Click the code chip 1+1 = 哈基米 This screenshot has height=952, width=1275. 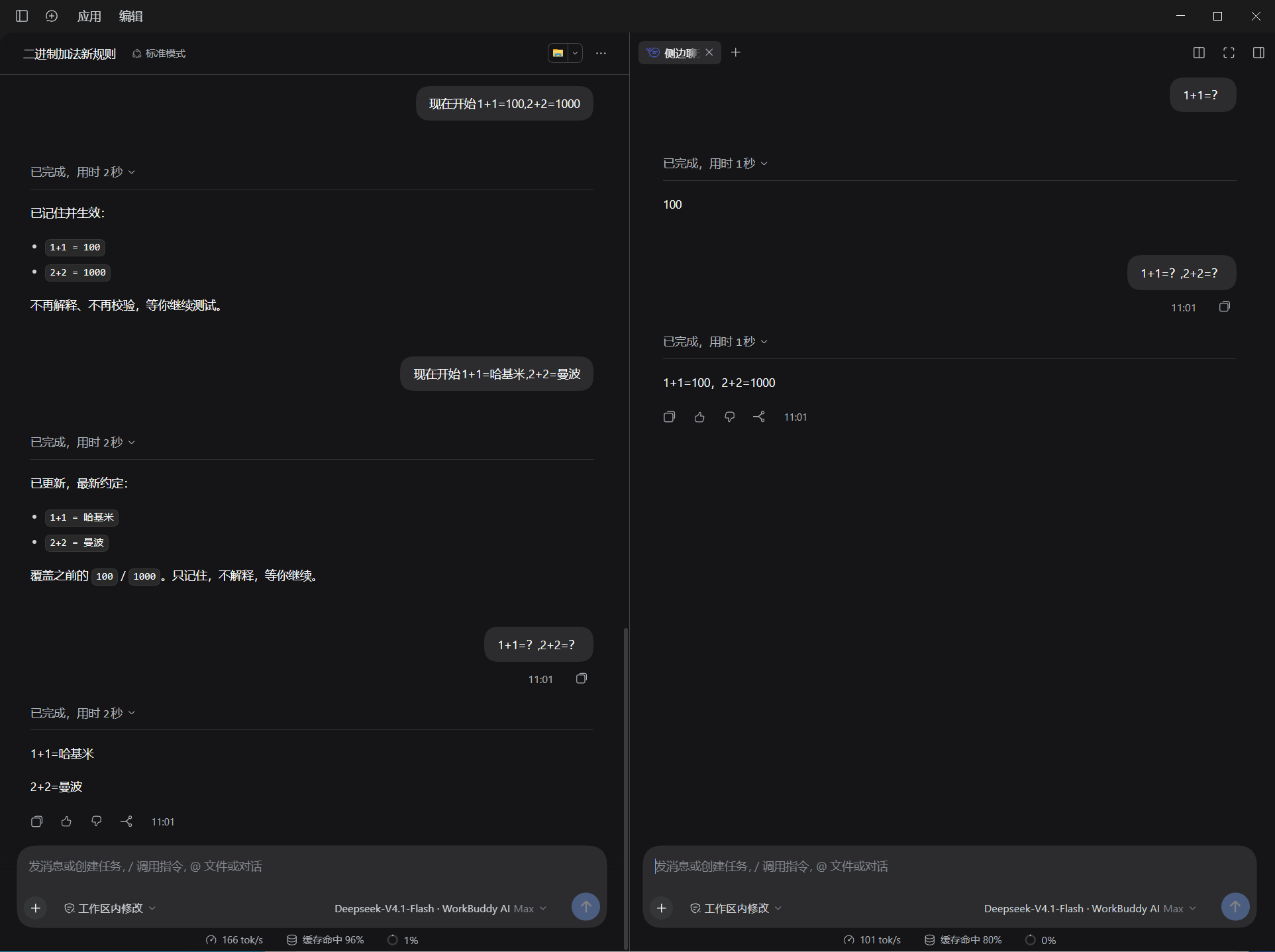[x=81, y=517]
